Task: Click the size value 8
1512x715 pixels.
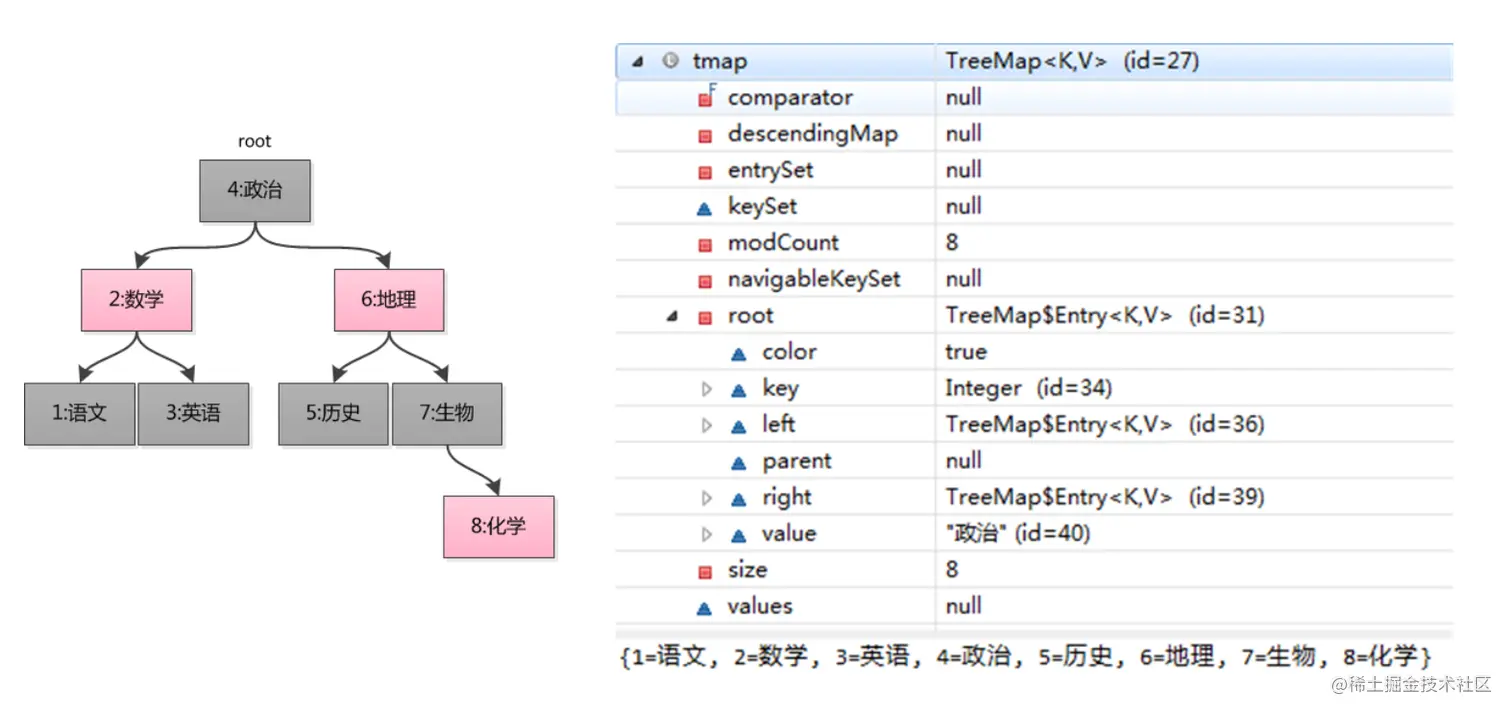Action: [952, 570]
